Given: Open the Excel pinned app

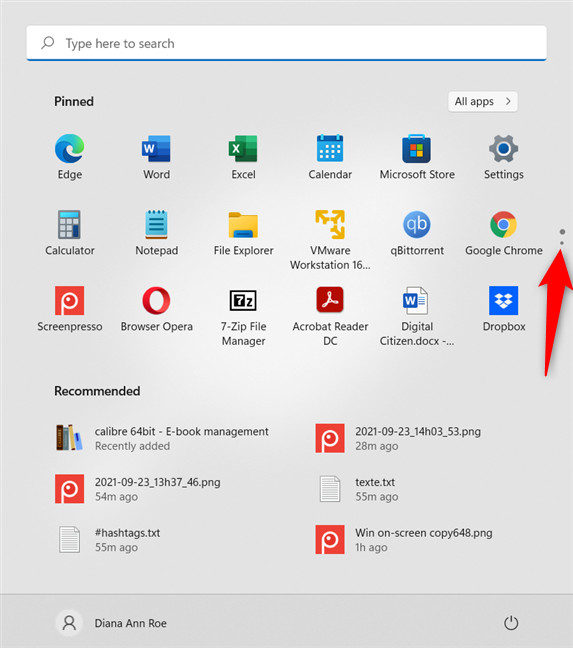Looking at the screenshot, I should click(243, 157).
